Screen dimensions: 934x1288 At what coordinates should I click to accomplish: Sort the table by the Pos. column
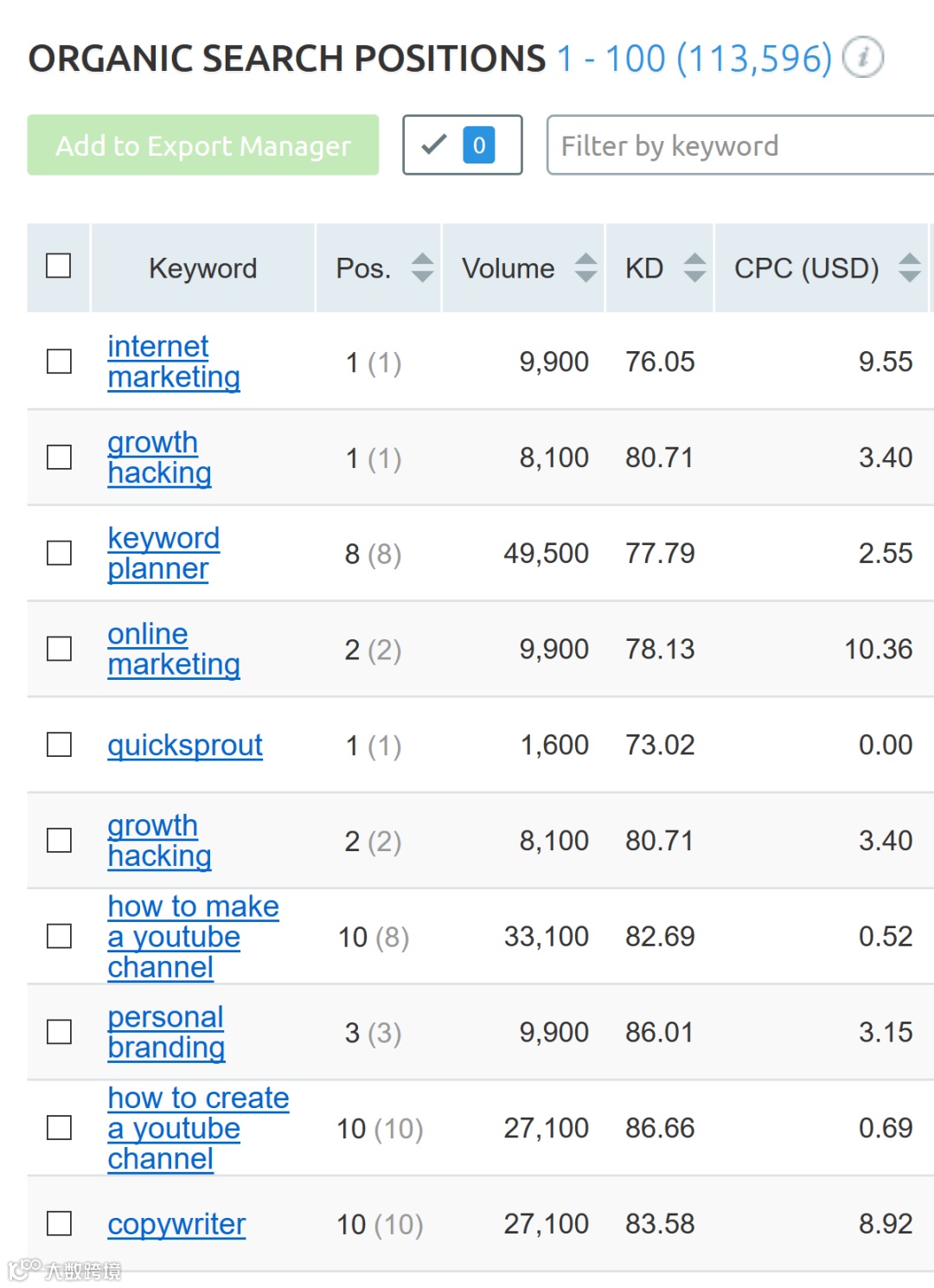click(x=422, y=267)
